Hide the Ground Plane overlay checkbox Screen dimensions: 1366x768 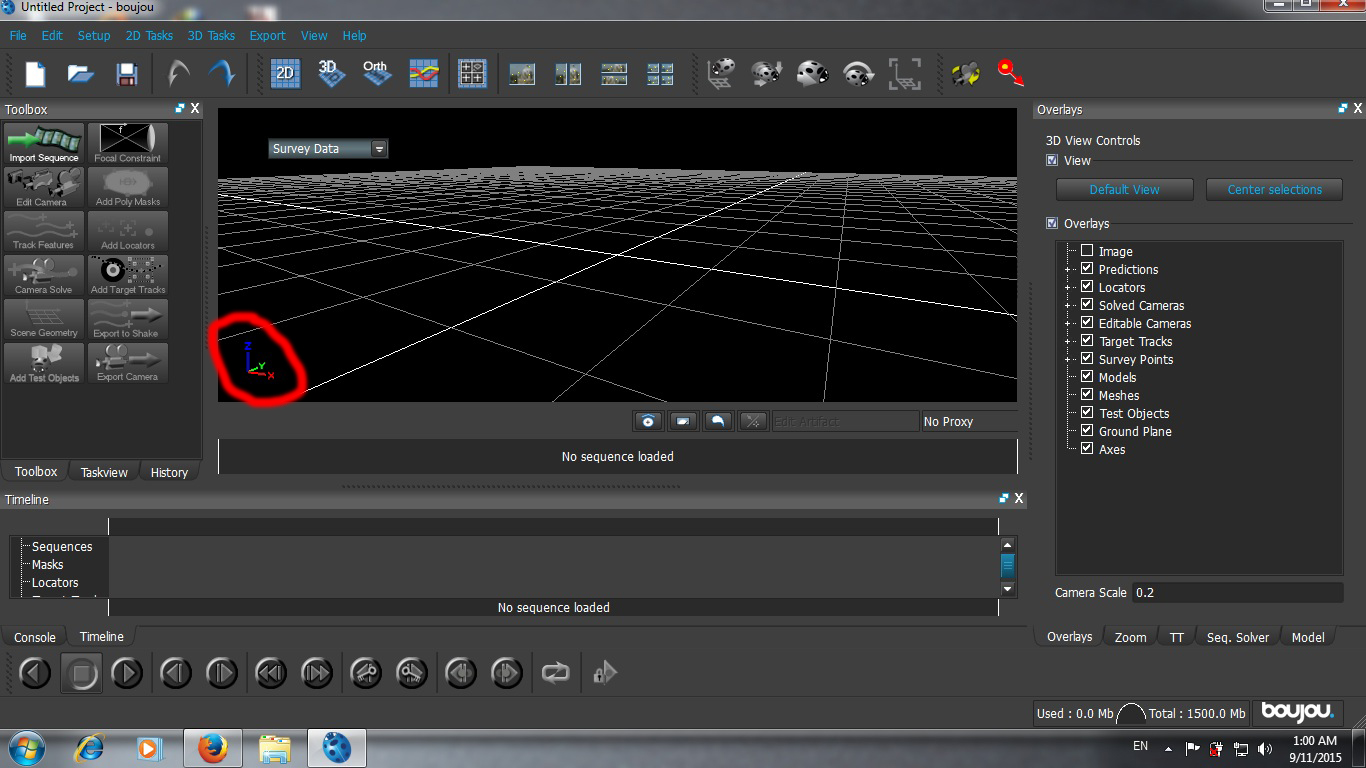(1087, 431)
